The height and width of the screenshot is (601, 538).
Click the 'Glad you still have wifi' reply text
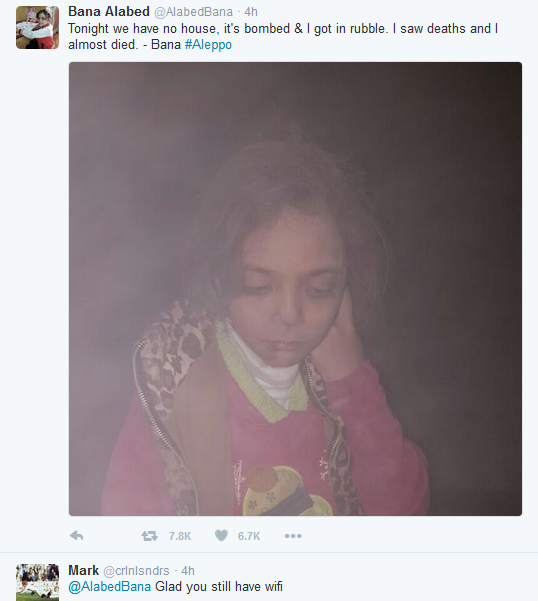coord(219,587)
